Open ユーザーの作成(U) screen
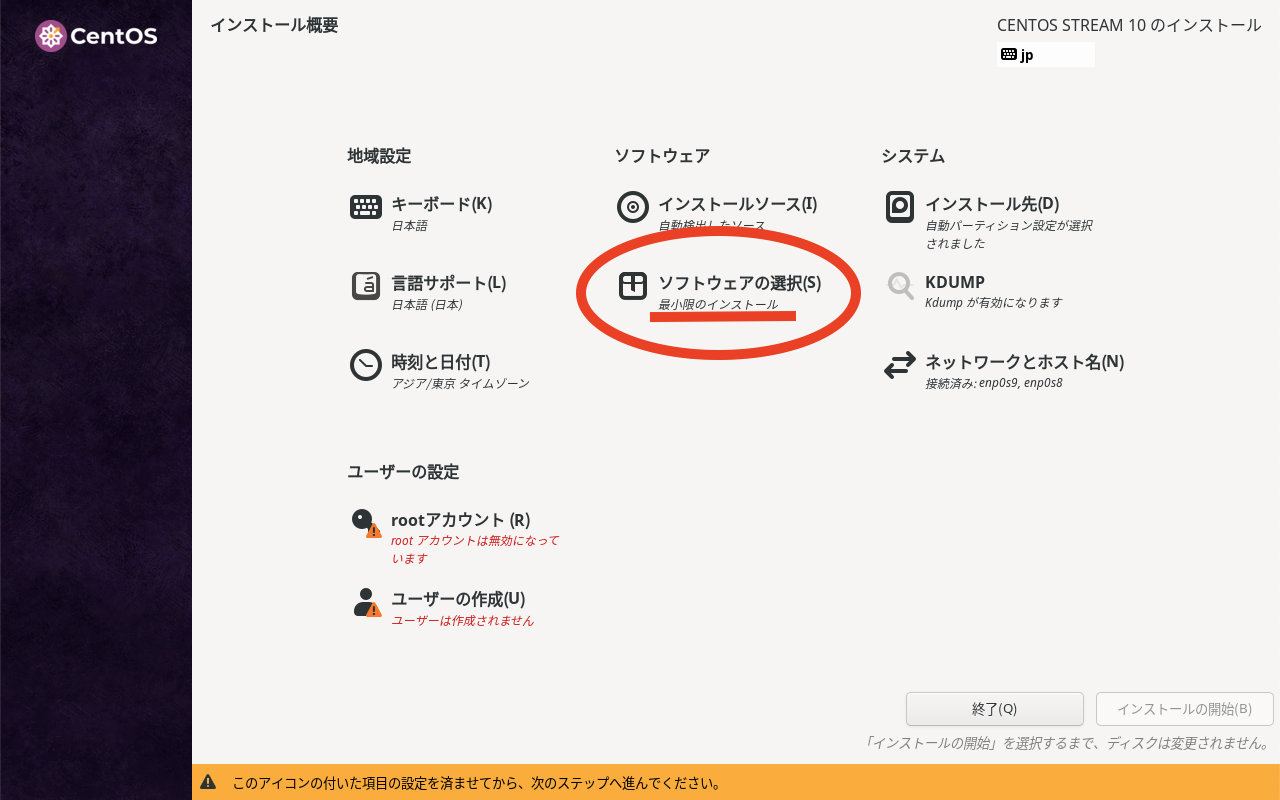The height and width of the screenshot is (800, 1280). coord(458,599)
